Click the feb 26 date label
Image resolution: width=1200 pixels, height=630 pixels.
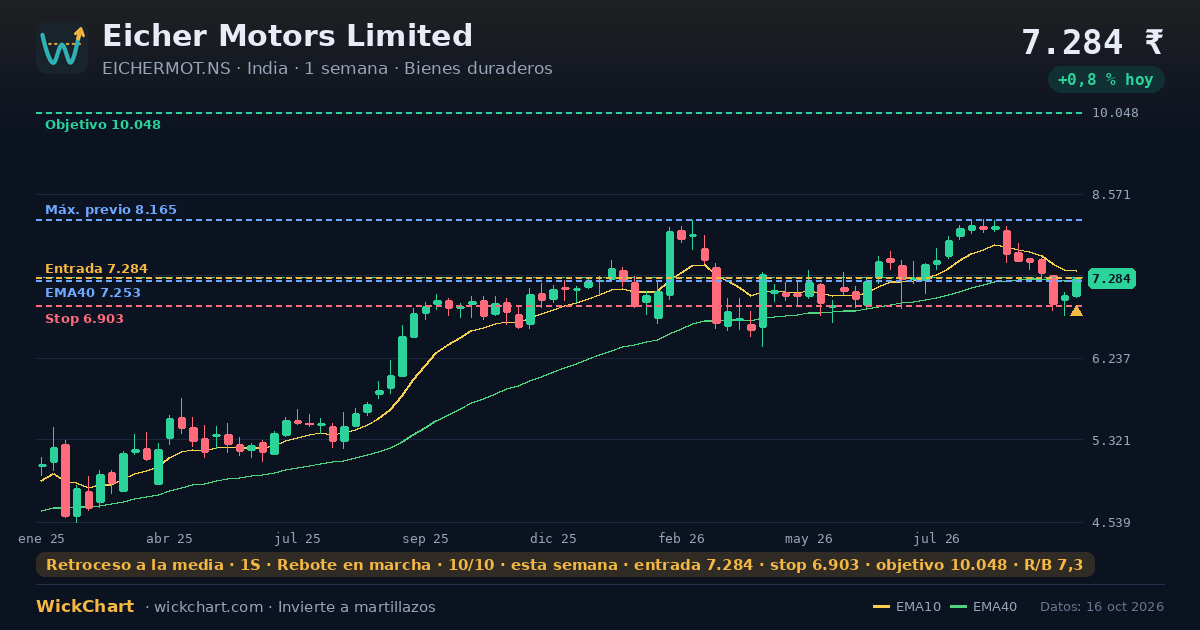tap(682, 538)
